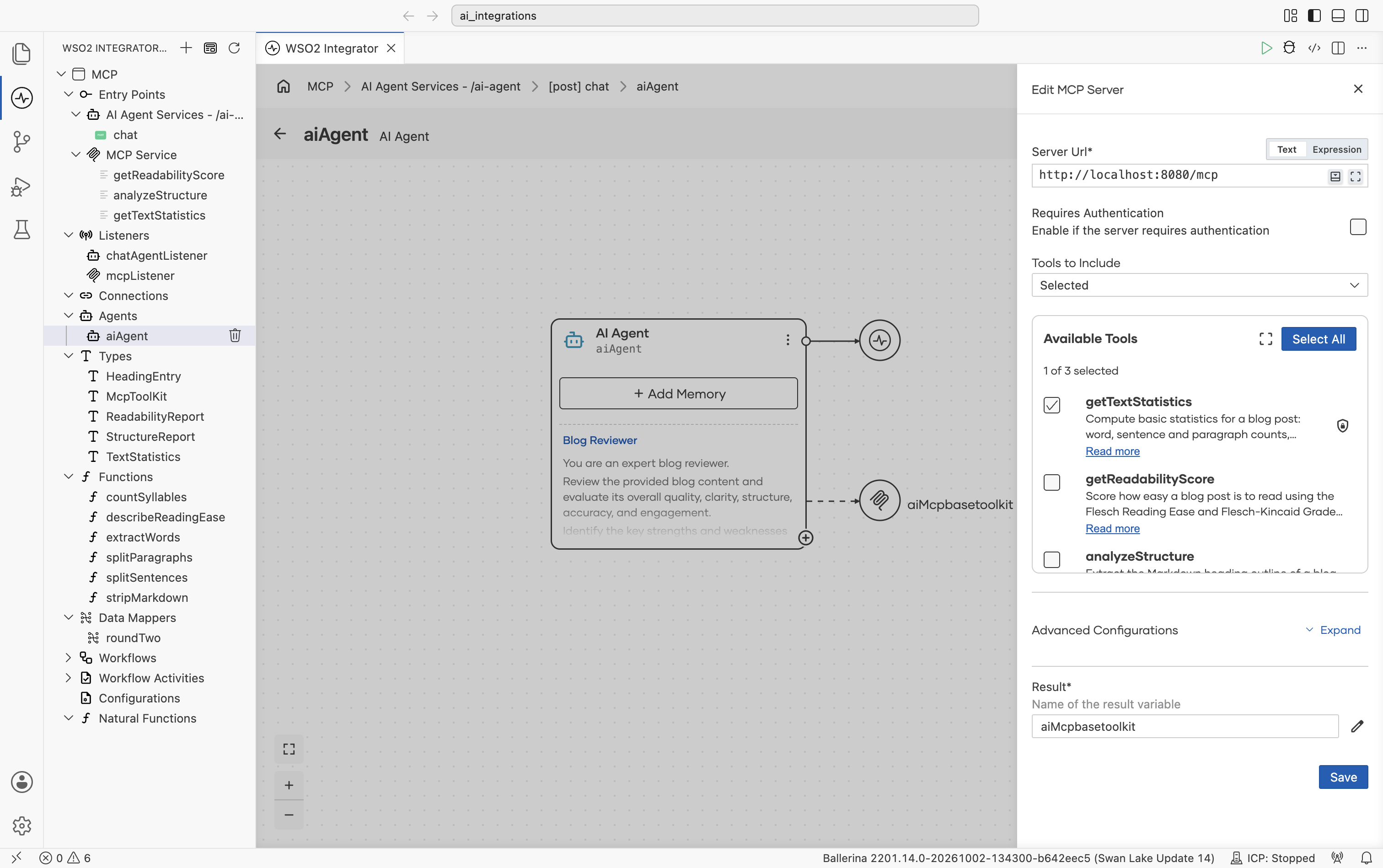Zoom out the diagram canvas
The height and width of the screenshot is (868, 1383).
pyautogui.click(x=289, y=815)
